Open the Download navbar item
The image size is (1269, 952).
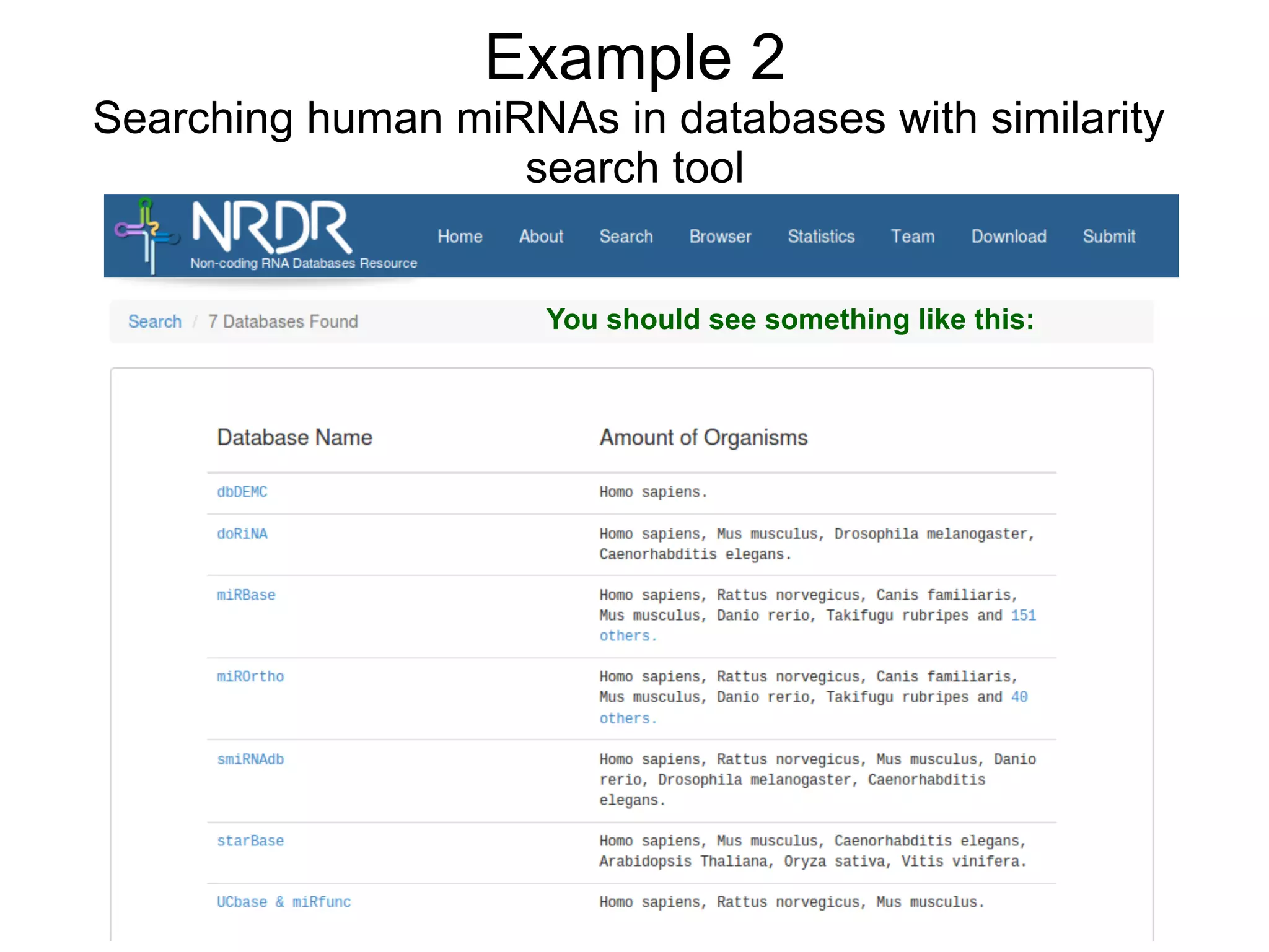click(1009, 237)
